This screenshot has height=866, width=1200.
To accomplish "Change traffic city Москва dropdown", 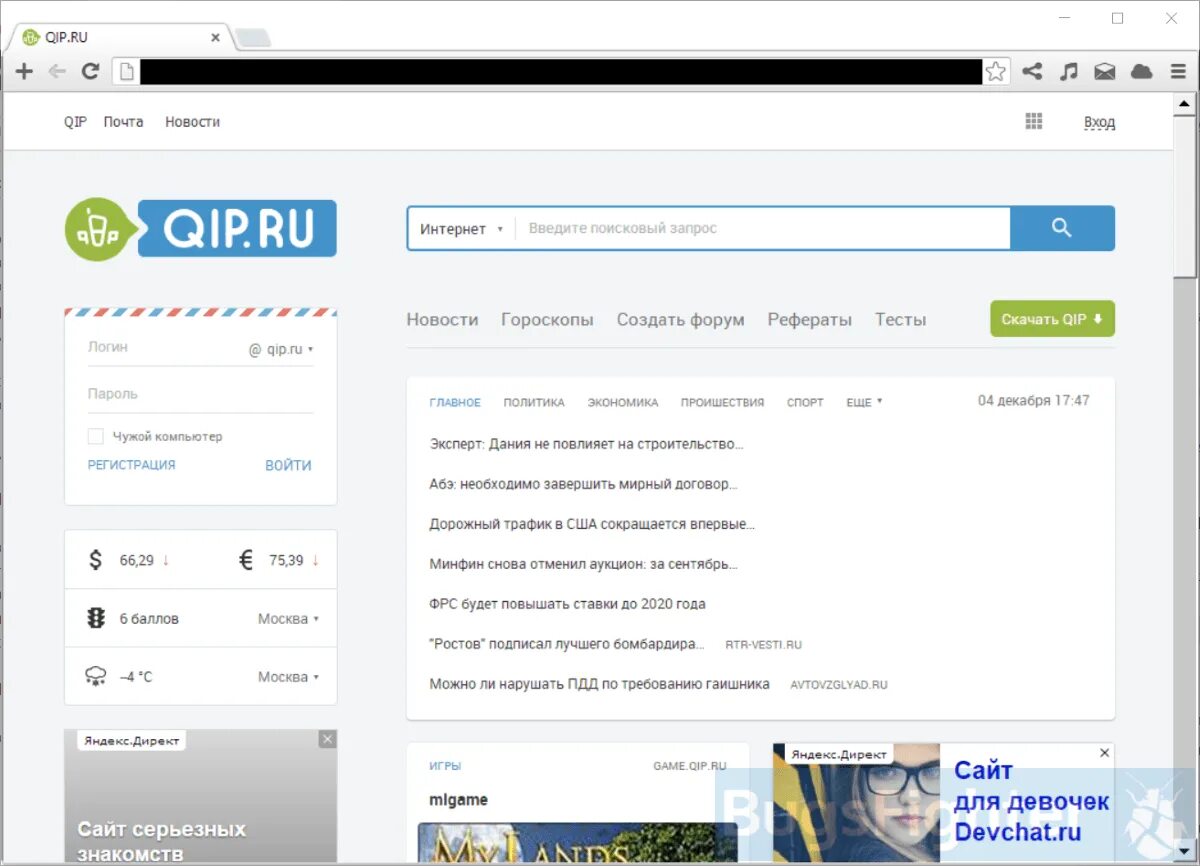I will point(288,618).
